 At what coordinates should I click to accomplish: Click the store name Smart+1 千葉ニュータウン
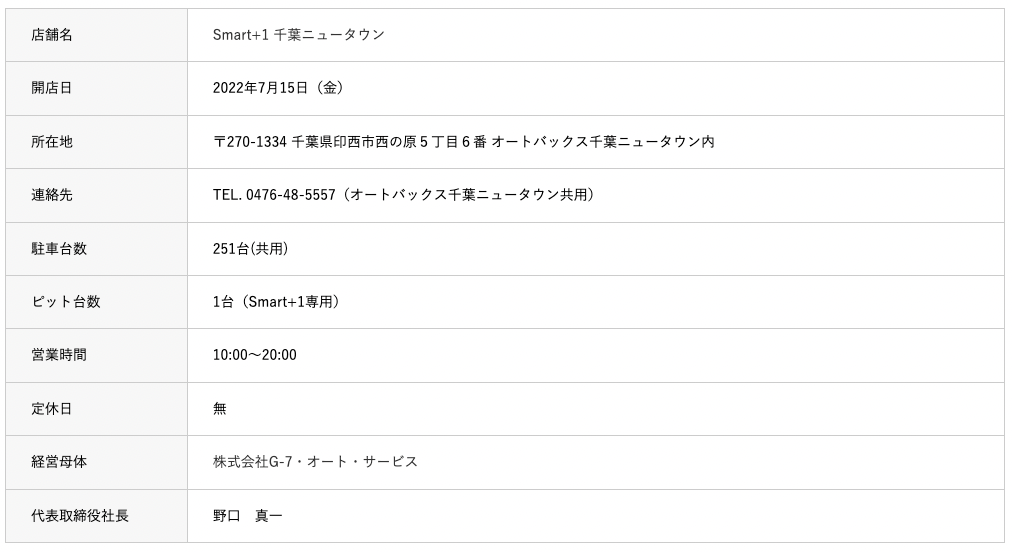tap(298, 35)
